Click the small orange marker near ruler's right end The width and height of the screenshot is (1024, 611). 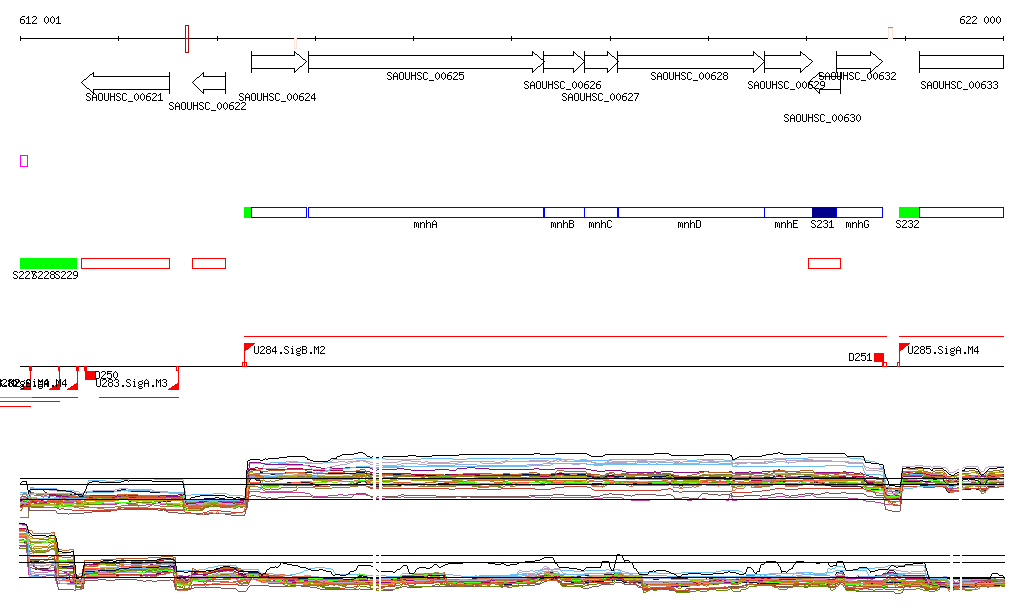tap(890, 33)
